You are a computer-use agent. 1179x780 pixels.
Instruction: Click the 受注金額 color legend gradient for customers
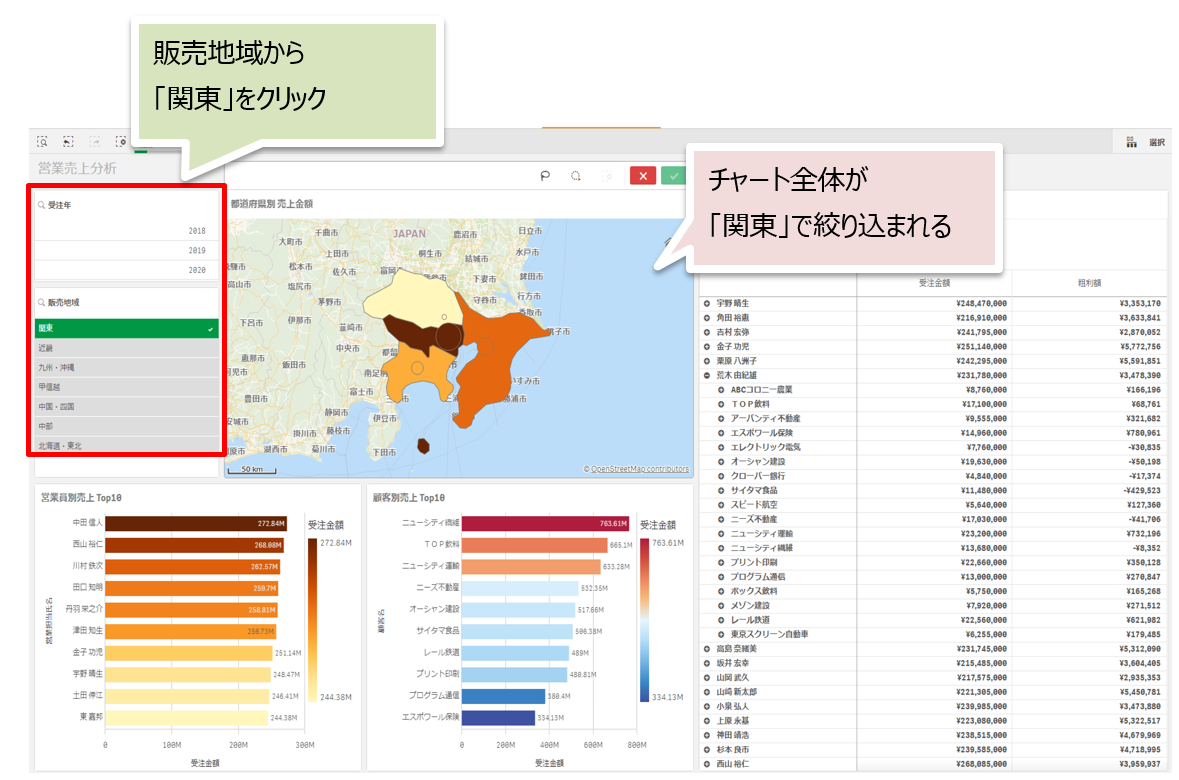click(x=646, y=619)
